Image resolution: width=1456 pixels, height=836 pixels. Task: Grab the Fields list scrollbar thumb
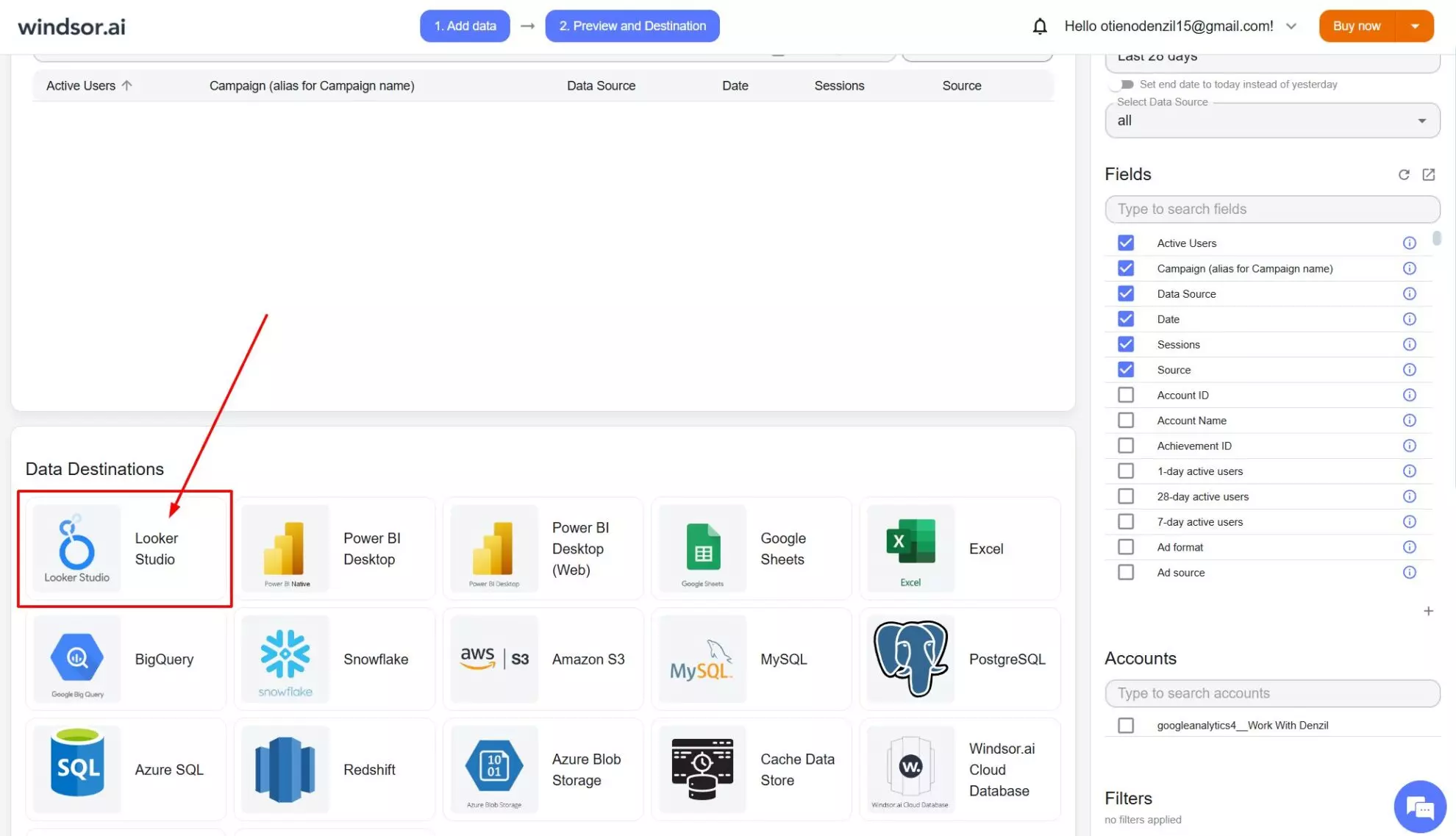pyautogui.click(x=1436, y=238)
